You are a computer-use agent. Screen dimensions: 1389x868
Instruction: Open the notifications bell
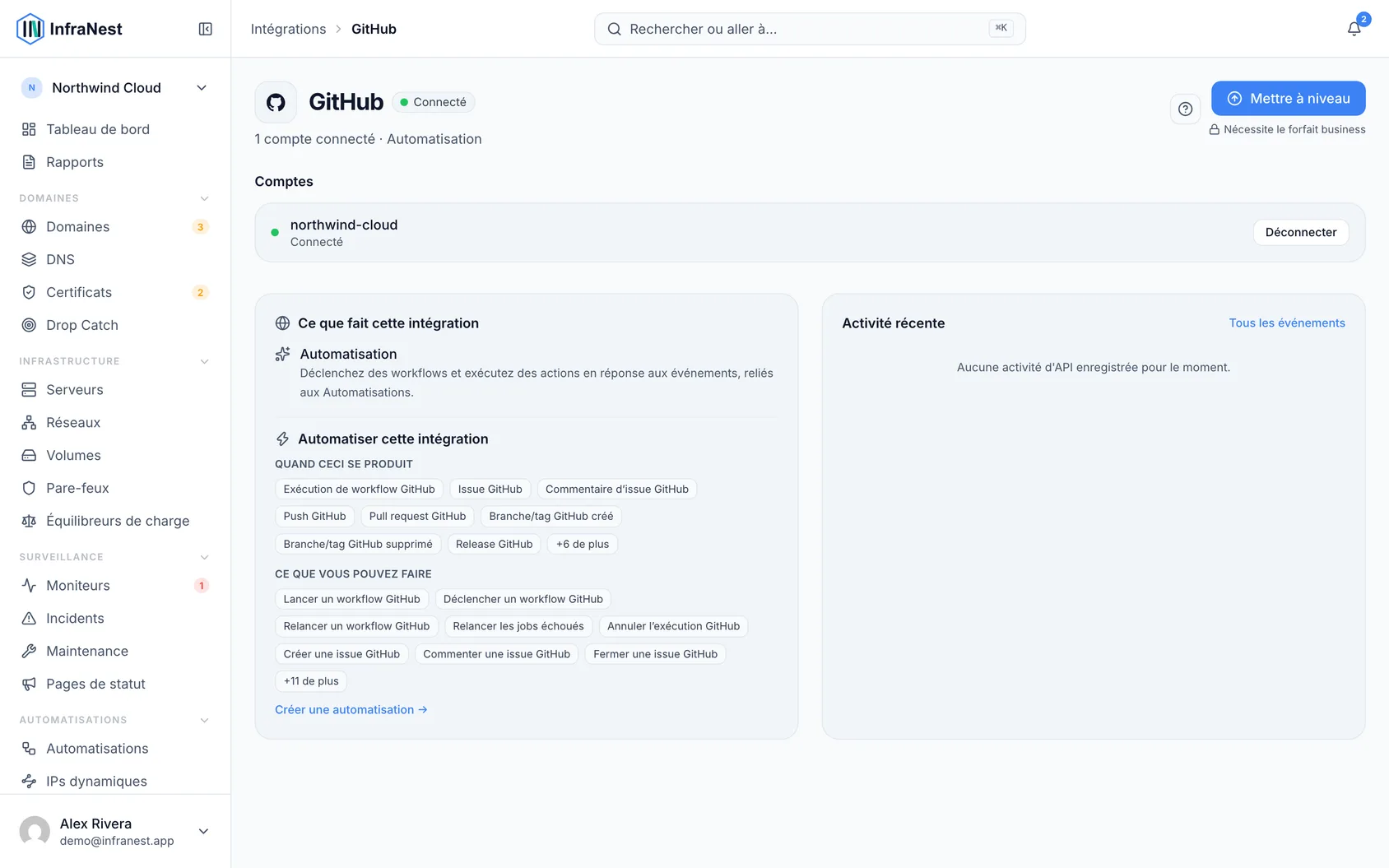[1354, 29]
